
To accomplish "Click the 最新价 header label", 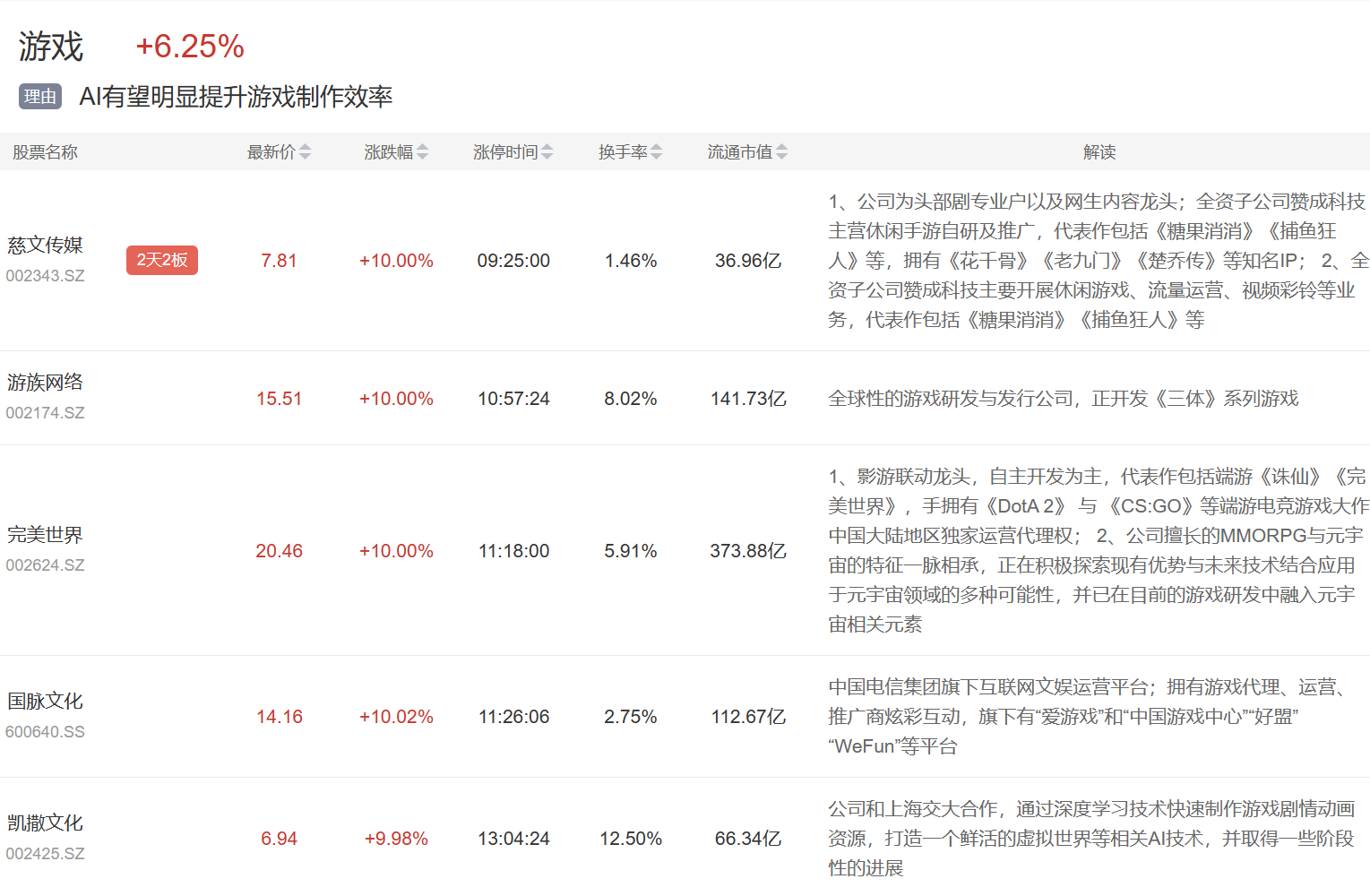I will click(271, 152).
